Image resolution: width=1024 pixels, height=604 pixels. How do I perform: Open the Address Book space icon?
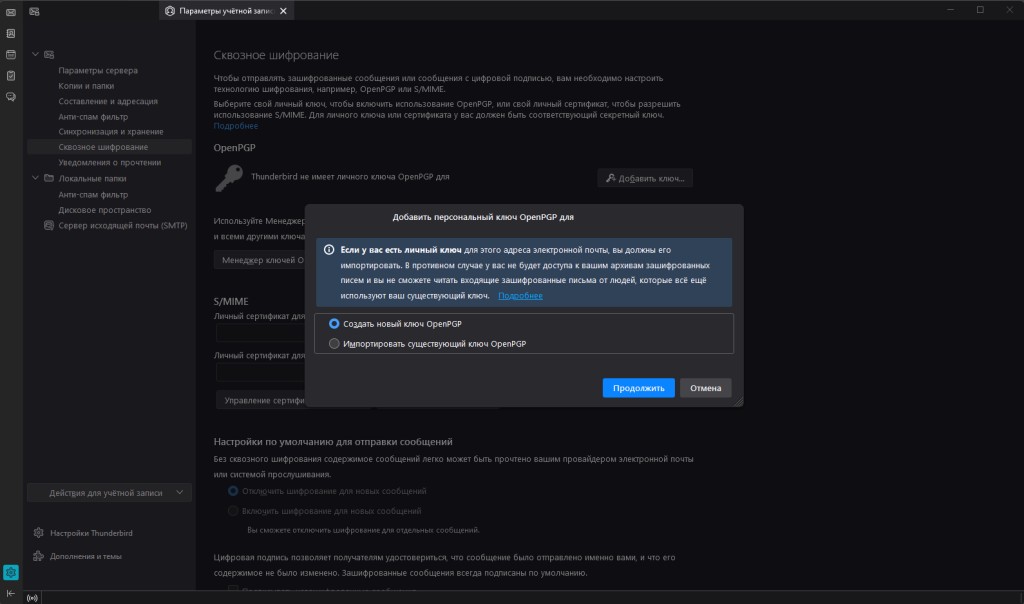click(x=11, y=33)
